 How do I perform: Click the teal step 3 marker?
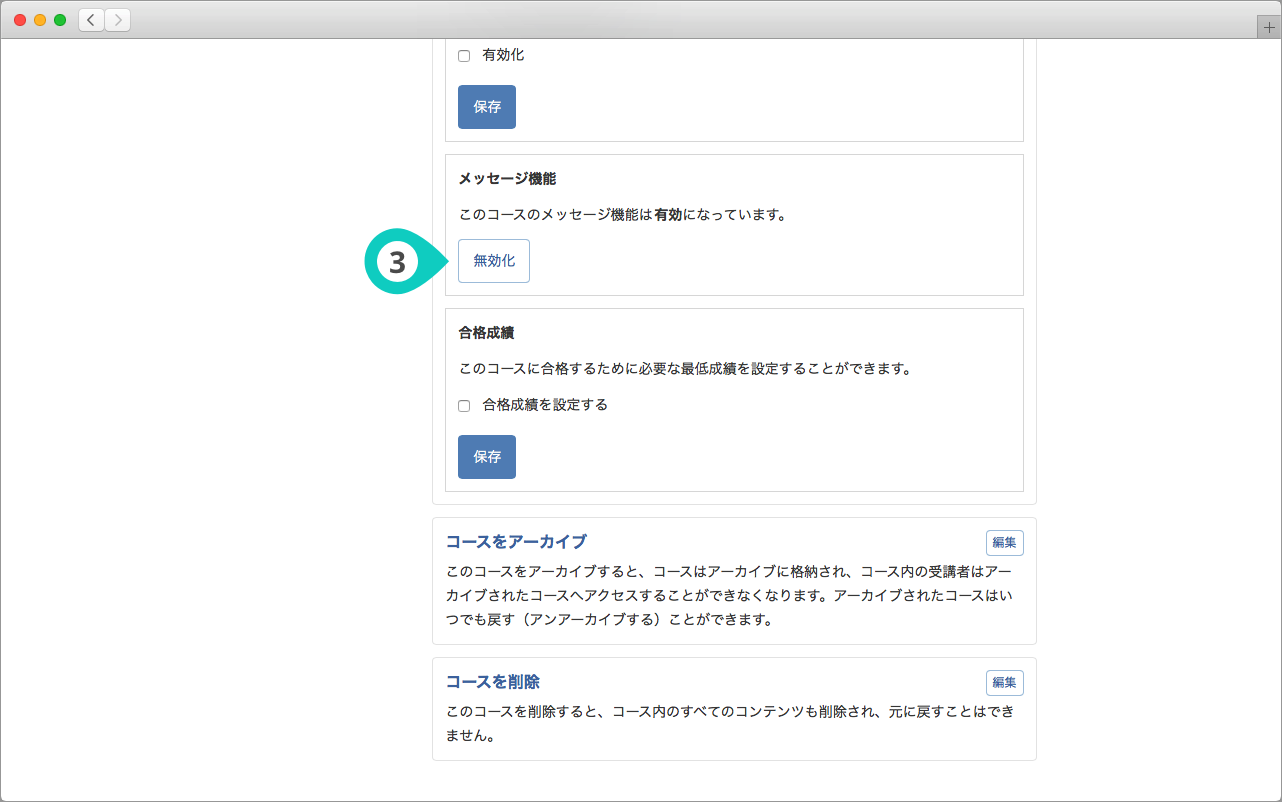click(397, 262)
